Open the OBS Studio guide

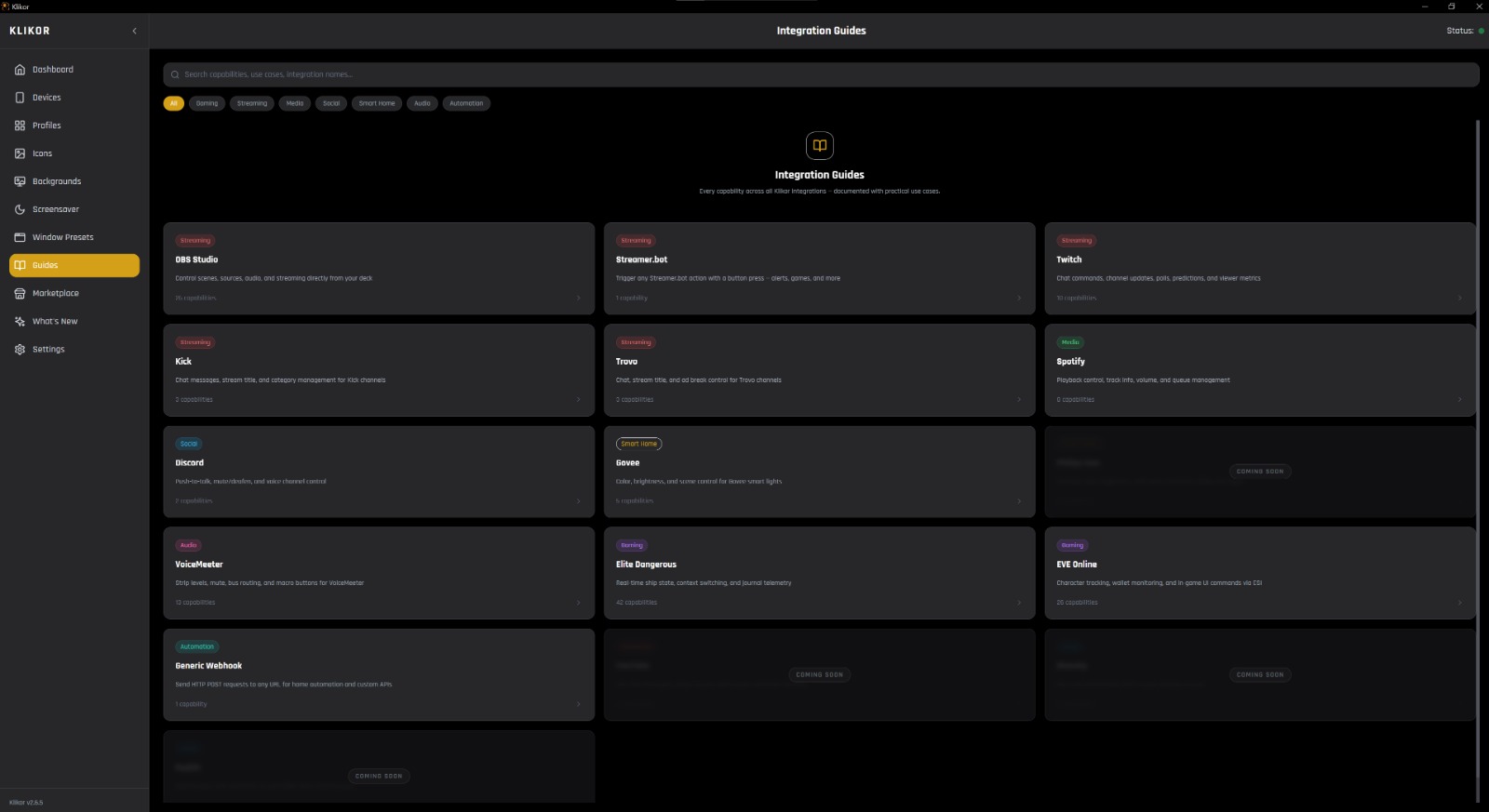tap(379, 268)
